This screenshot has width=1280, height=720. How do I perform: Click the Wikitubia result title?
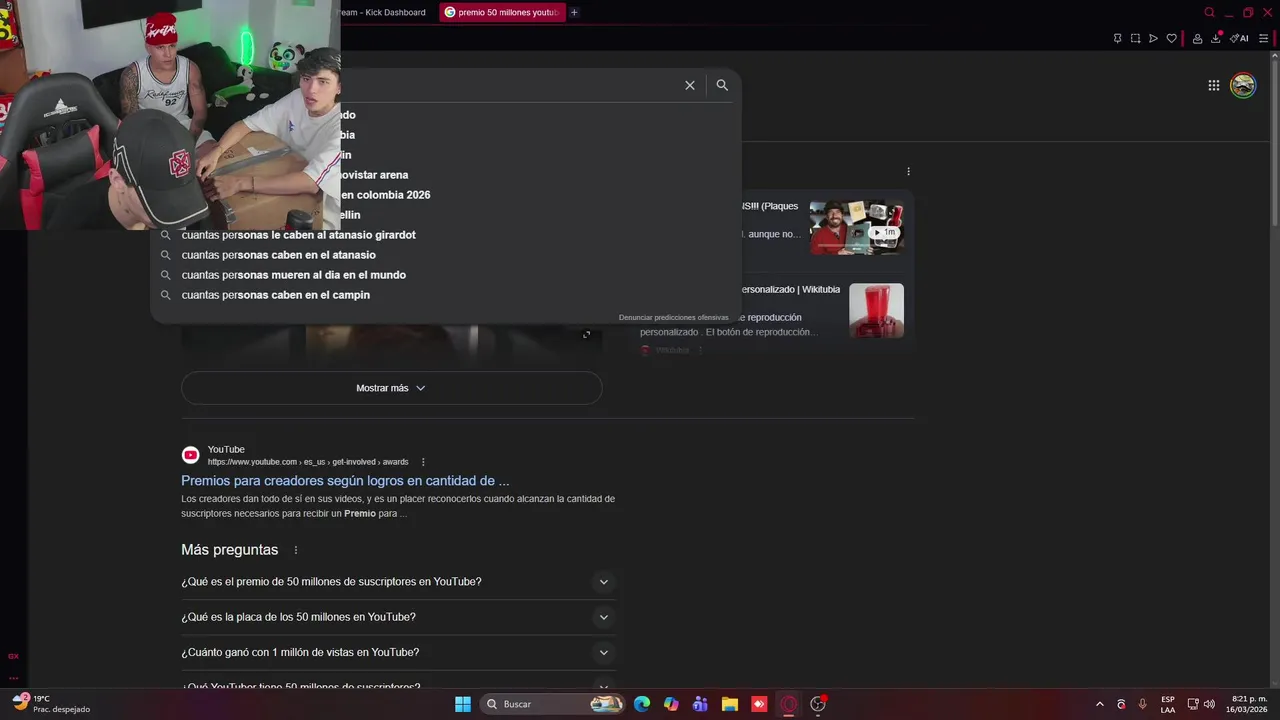click(x=790, y=289)
